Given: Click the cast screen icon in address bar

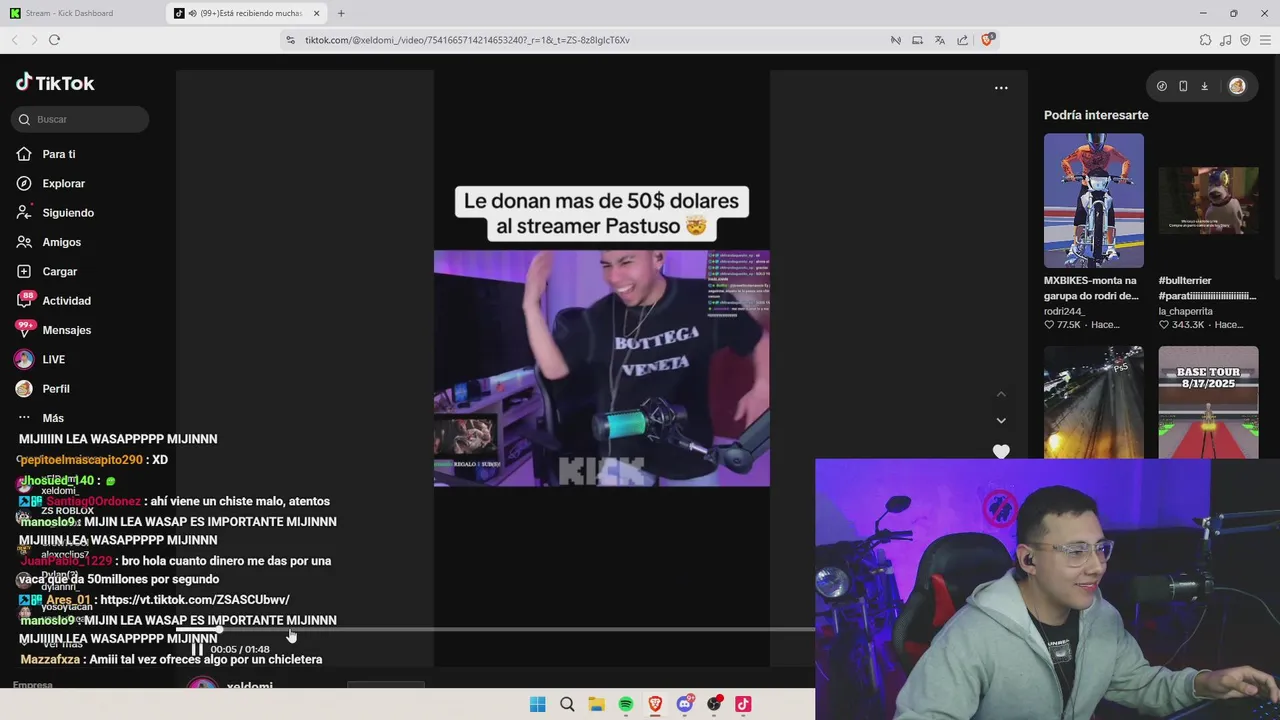Looking at the screenshot, I should click(917, 40).
